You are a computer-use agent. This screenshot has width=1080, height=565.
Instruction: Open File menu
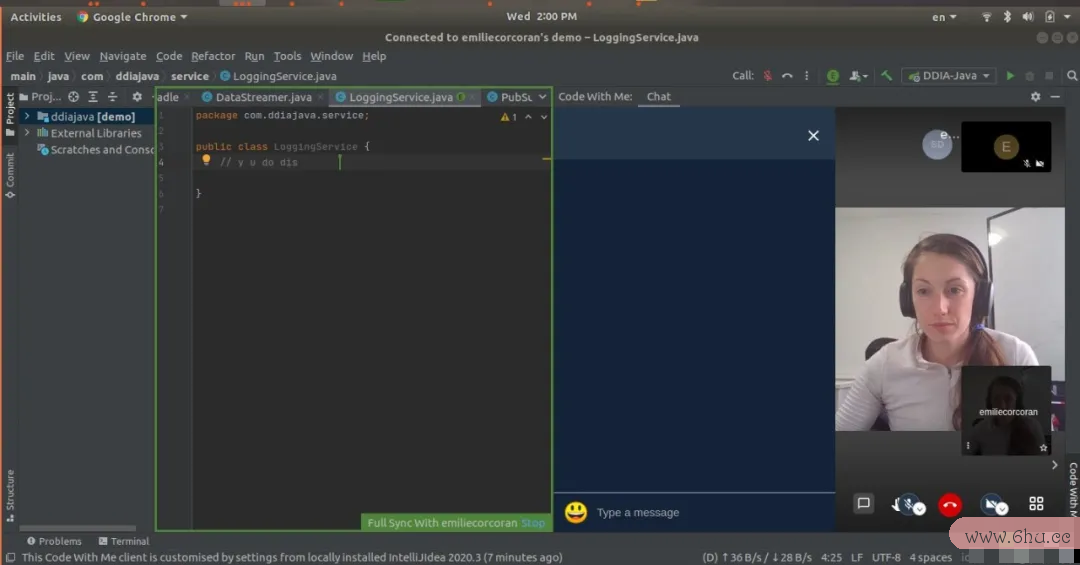(15, 56)
